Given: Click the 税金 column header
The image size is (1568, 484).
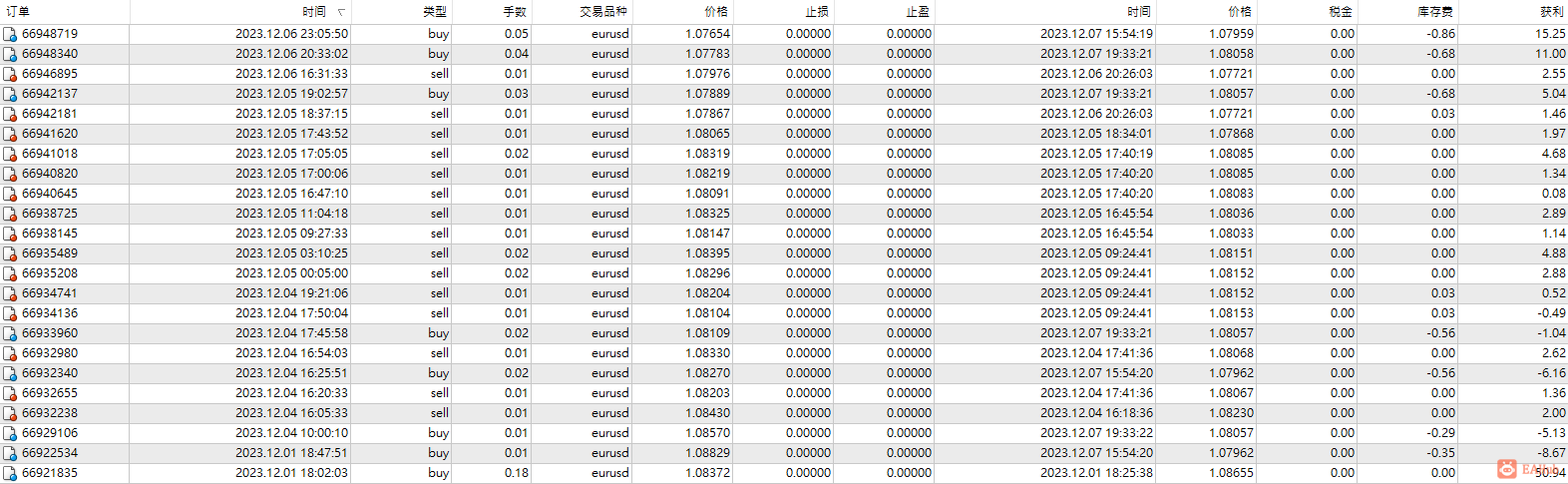Looking at the screenshot, I should click(1342, 12).
